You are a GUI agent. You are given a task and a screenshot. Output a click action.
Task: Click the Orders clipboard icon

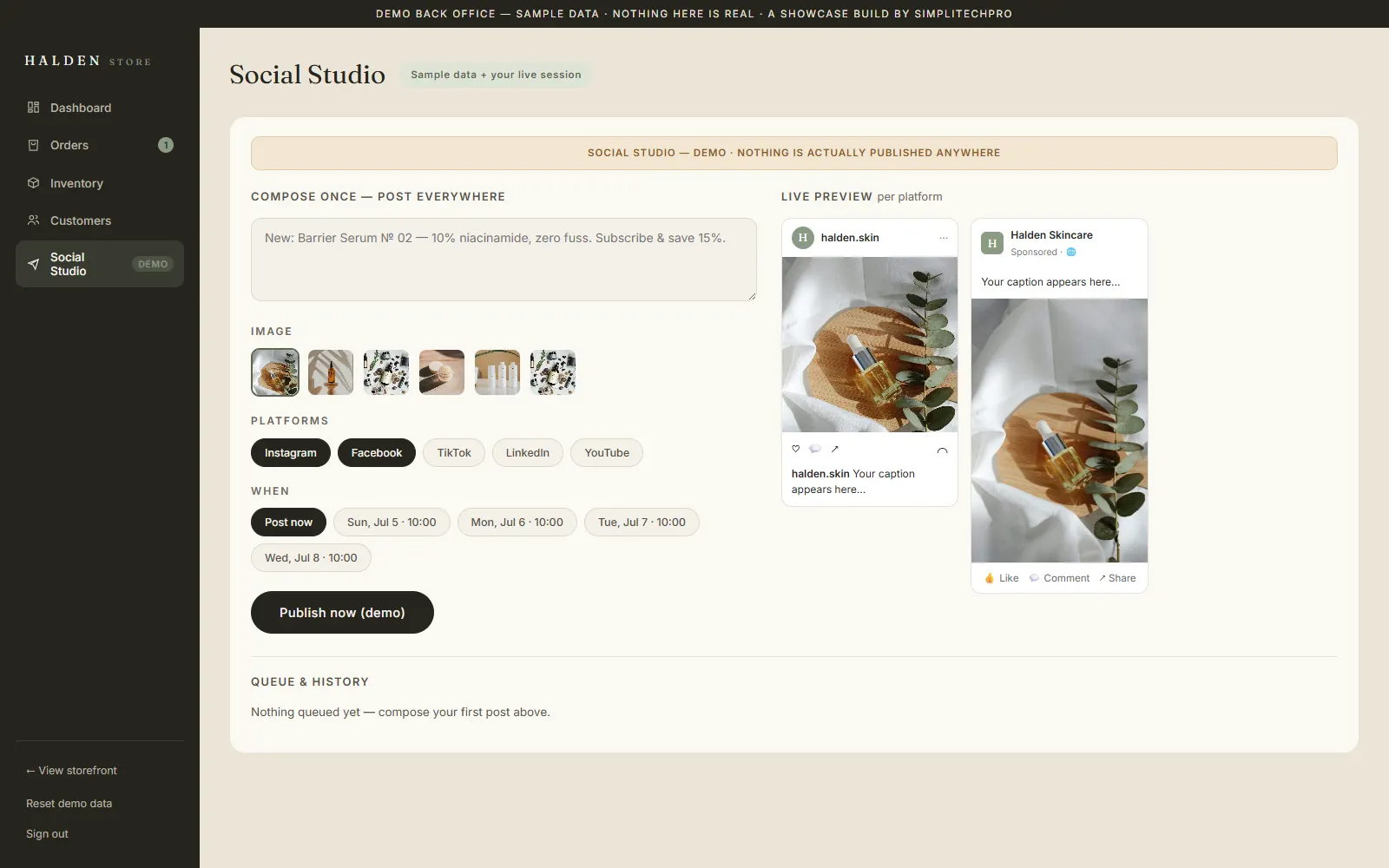click(33, 145)
